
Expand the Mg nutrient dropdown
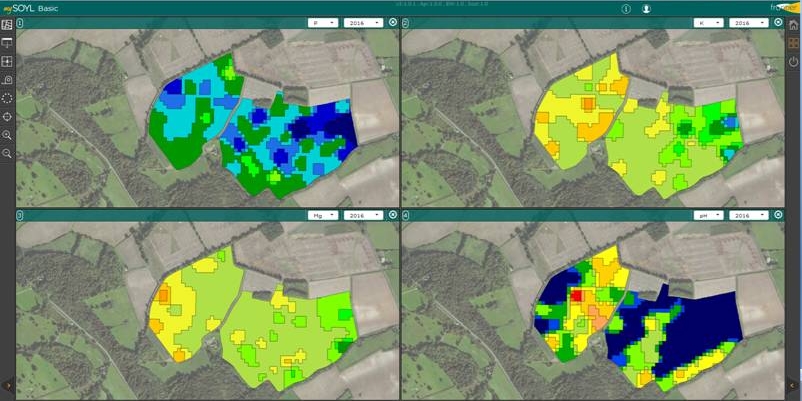coord(322,215)
